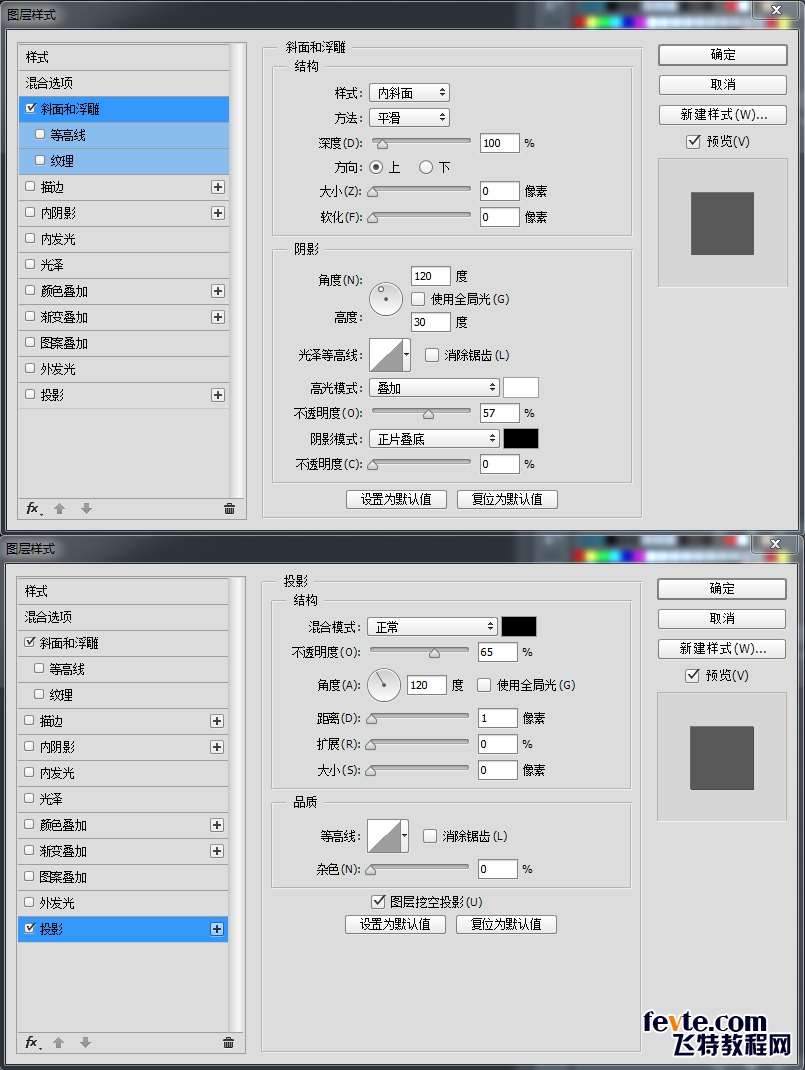Click the black drop shadow color swatch

(x=518, y=626)
